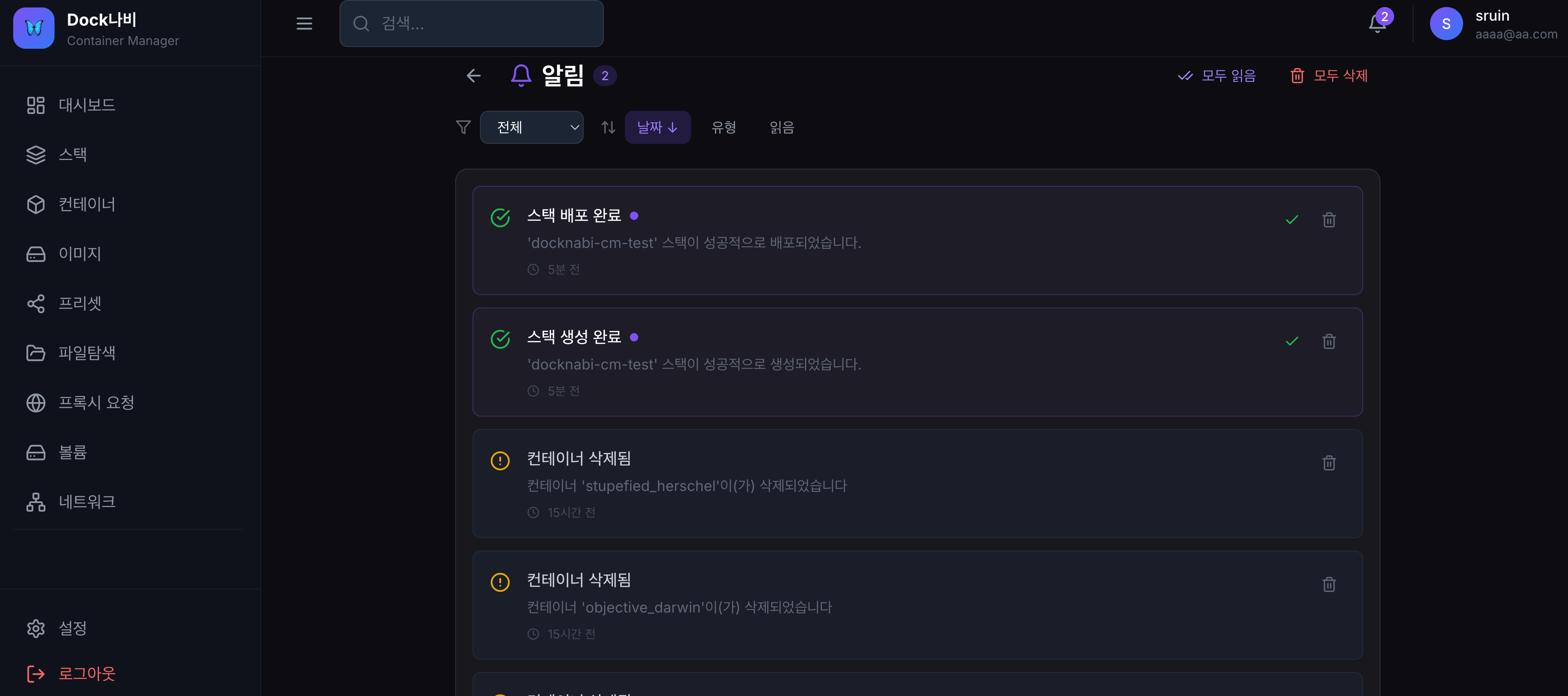Mark 스택 생성 완료 notification as read
This screenshot has width=1568, height=696.
1292,342
